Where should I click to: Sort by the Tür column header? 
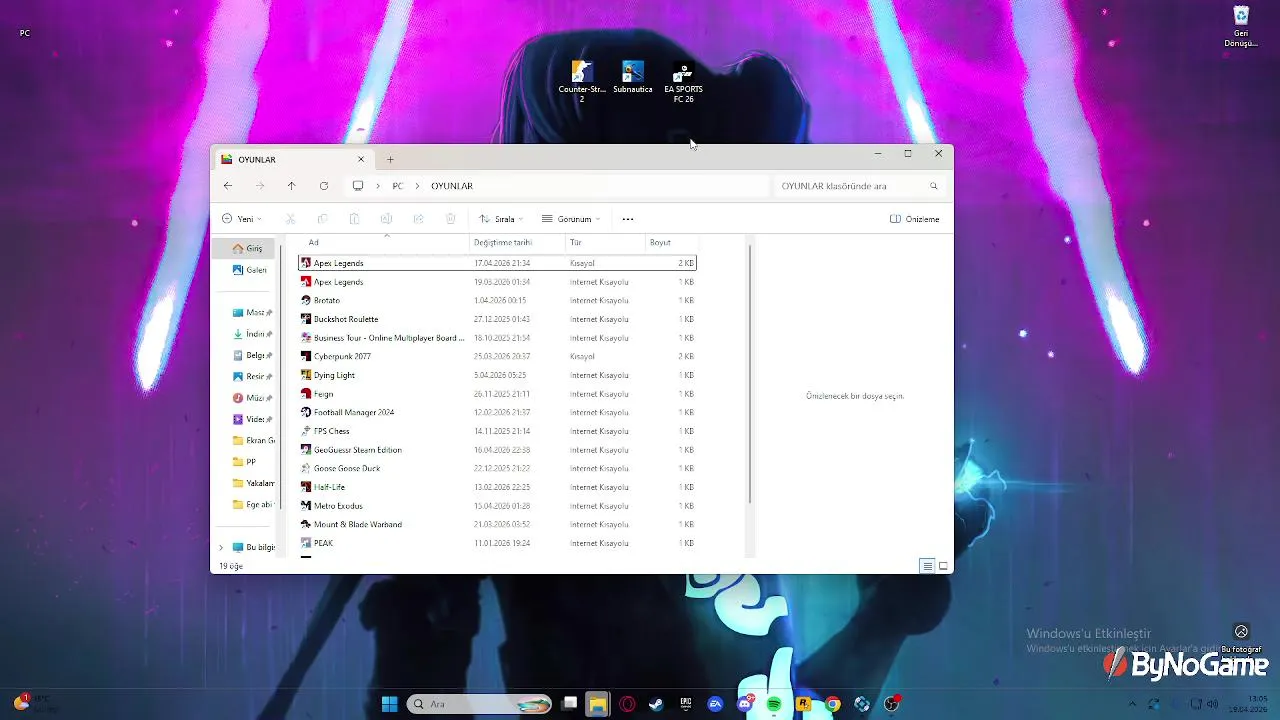[x=605, y=242]
